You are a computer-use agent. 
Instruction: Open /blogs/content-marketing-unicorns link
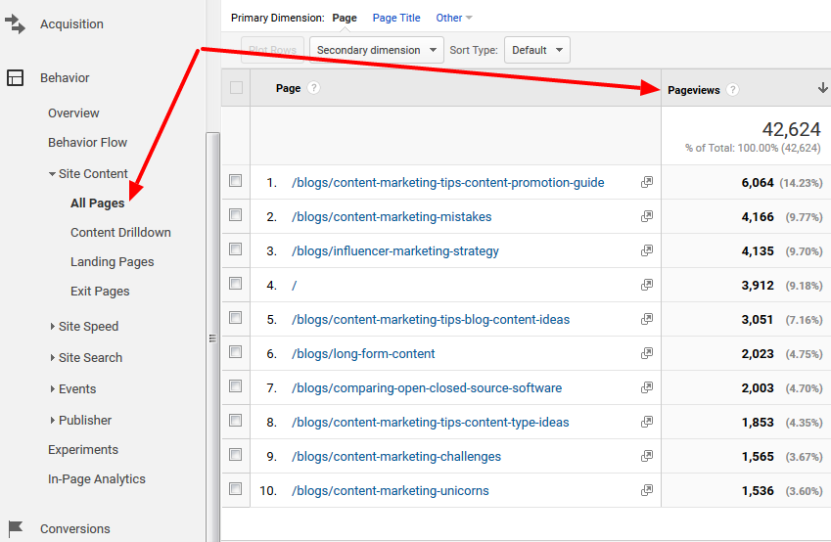coord(390,491)
